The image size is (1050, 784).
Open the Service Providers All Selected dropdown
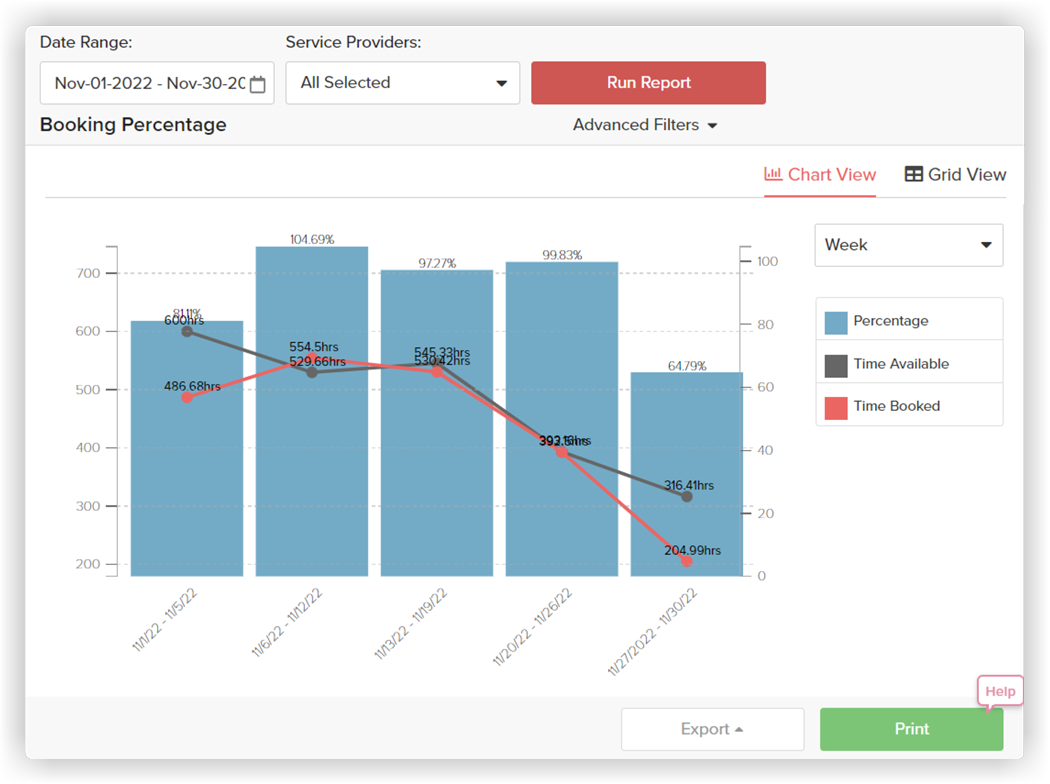[402, 83]
